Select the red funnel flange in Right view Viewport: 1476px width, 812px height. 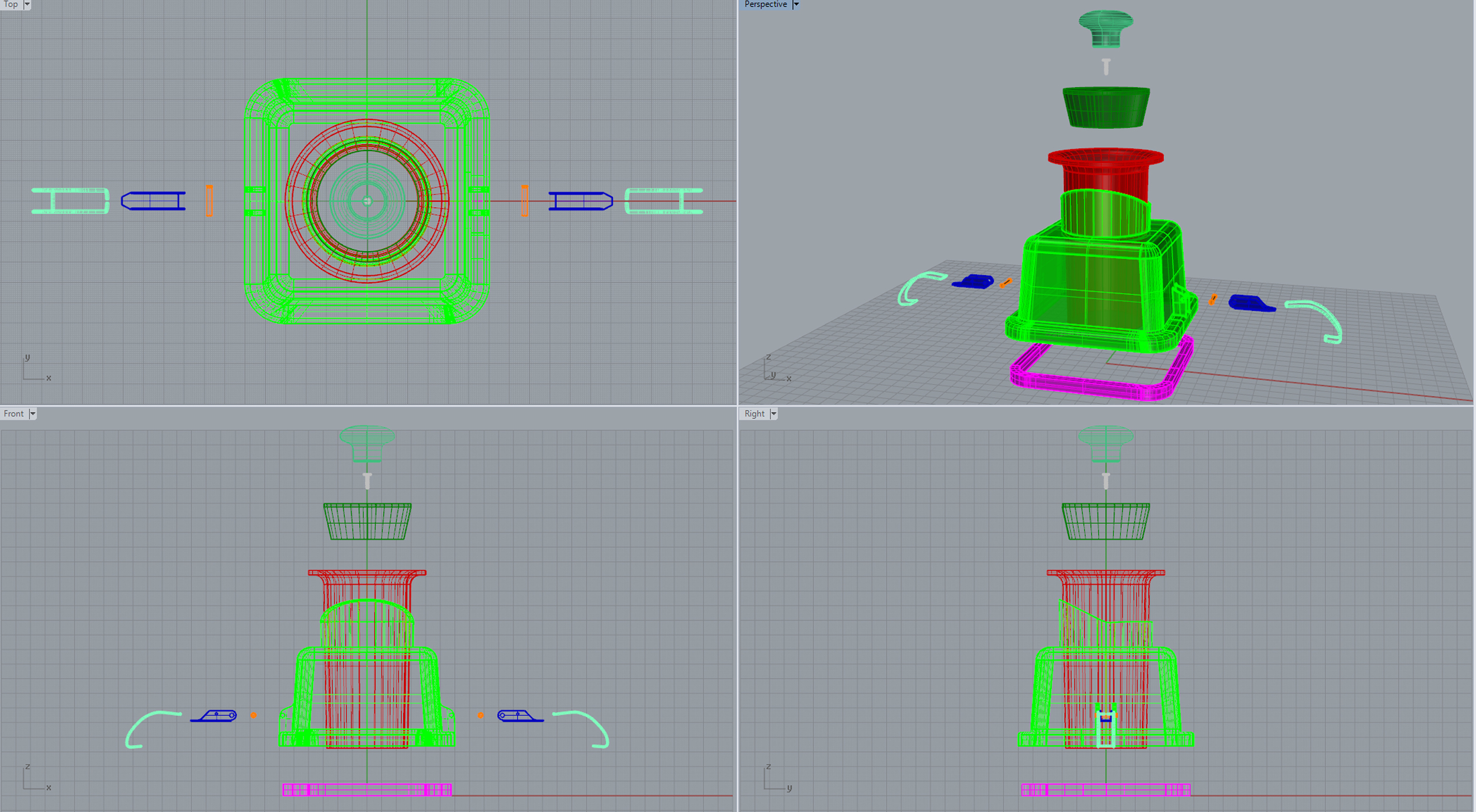pos(1106,572)
